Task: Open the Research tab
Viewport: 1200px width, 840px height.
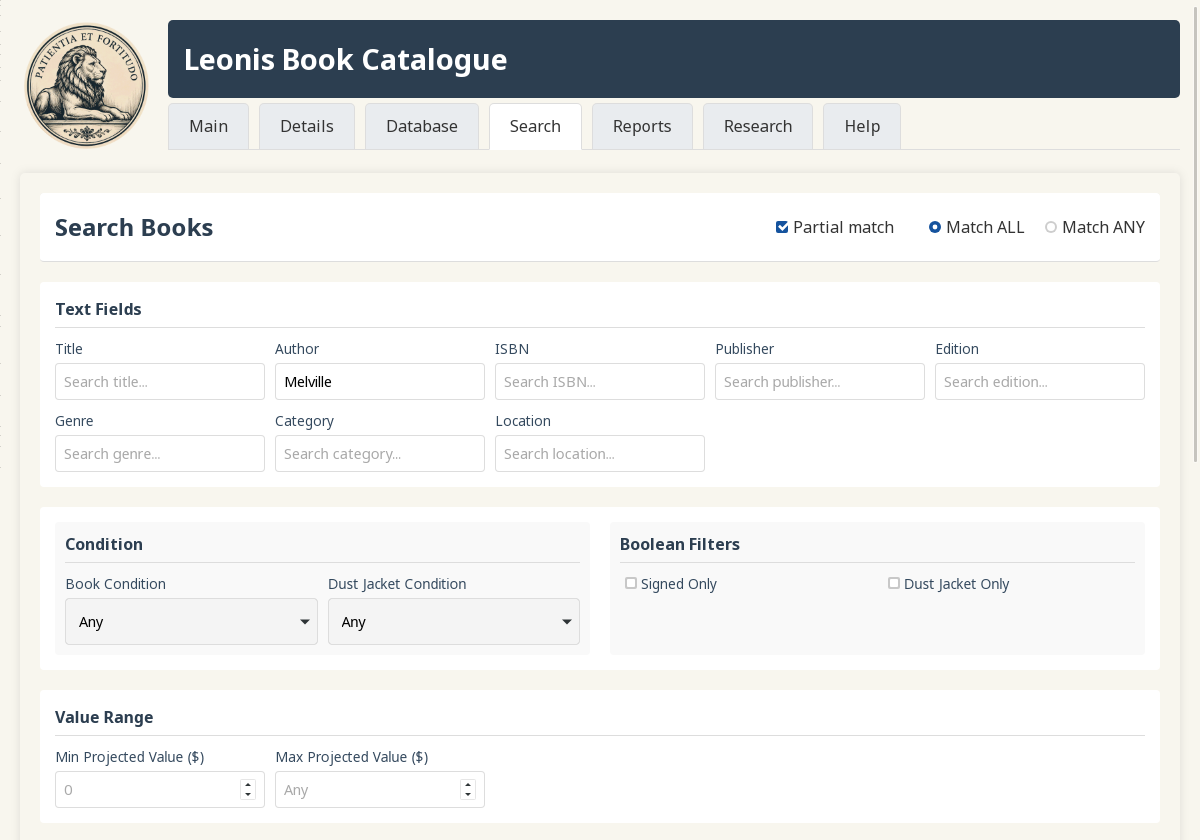Action: coord(758,126)
